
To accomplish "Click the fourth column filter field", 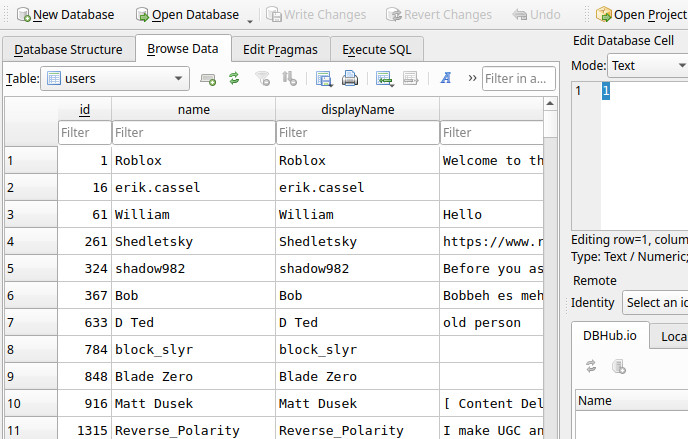I will (492, 132).
